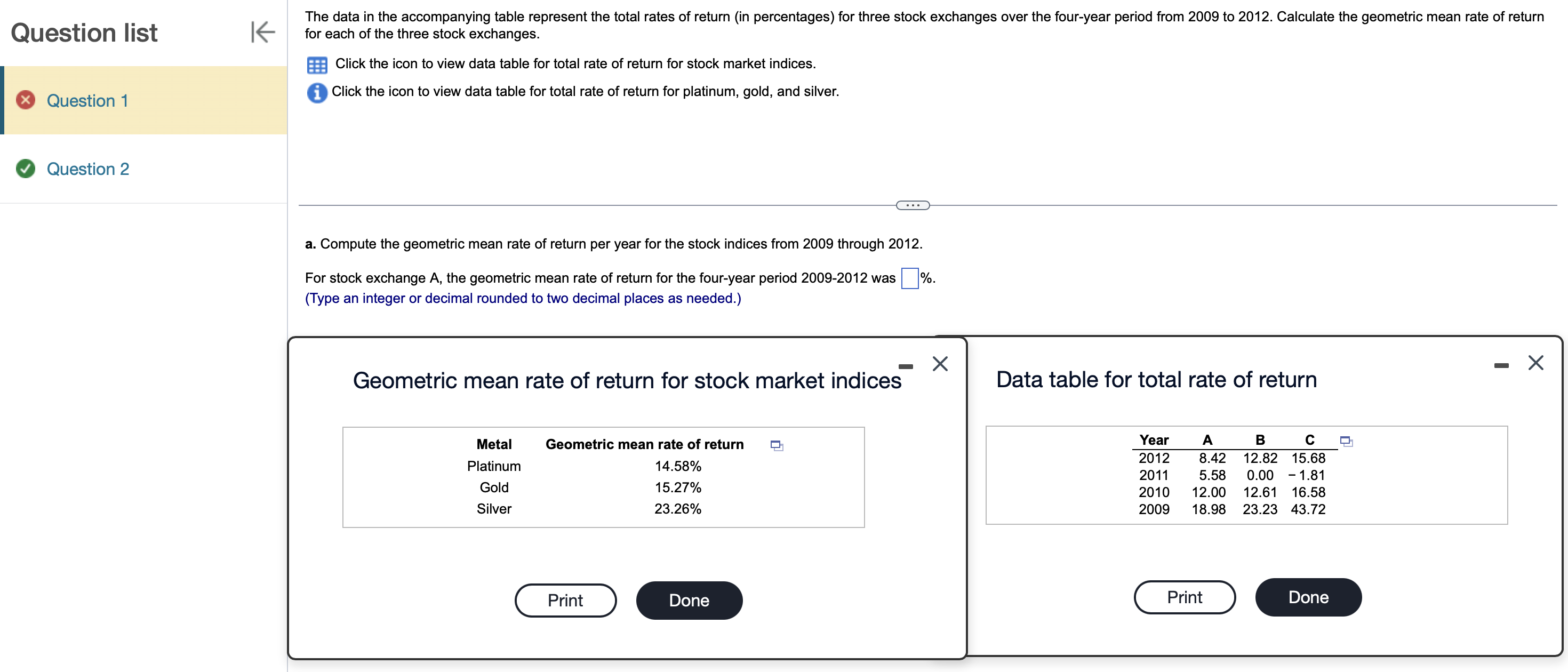Select Question 1 from the question list
The width and height of the screenshot is (1568, 672).
click(87, 100)
